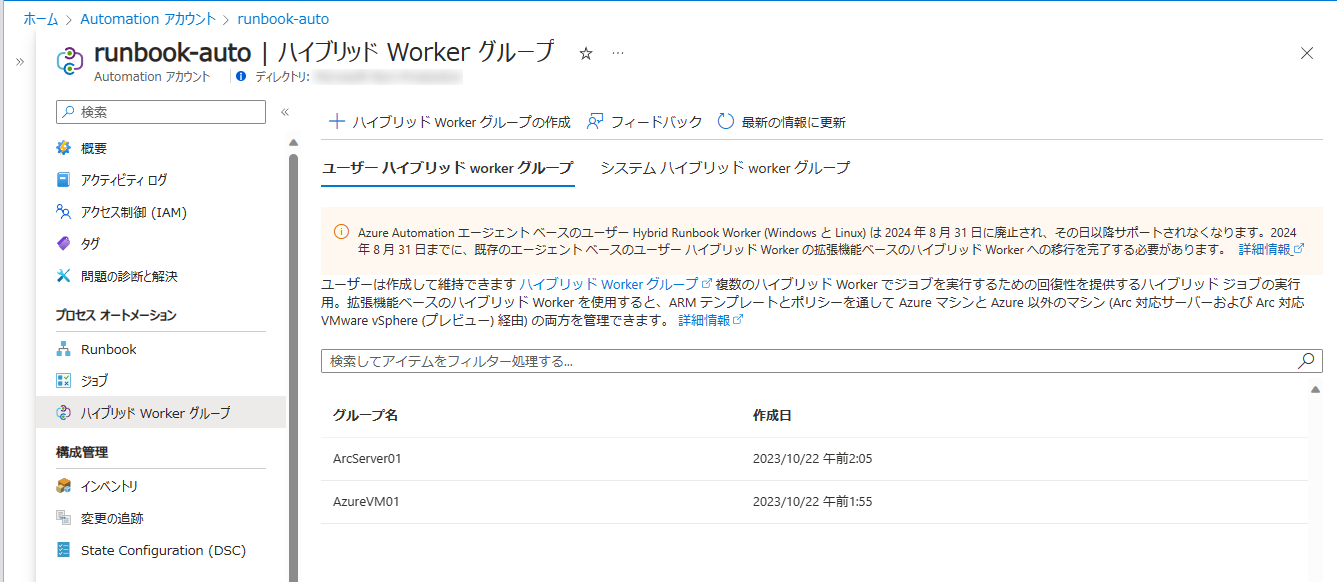The height and width of the screenshot is (582, 1337).
Task: Click date 2023/10/22 午前2:05 cell
Action: click(x=814, y=459)
